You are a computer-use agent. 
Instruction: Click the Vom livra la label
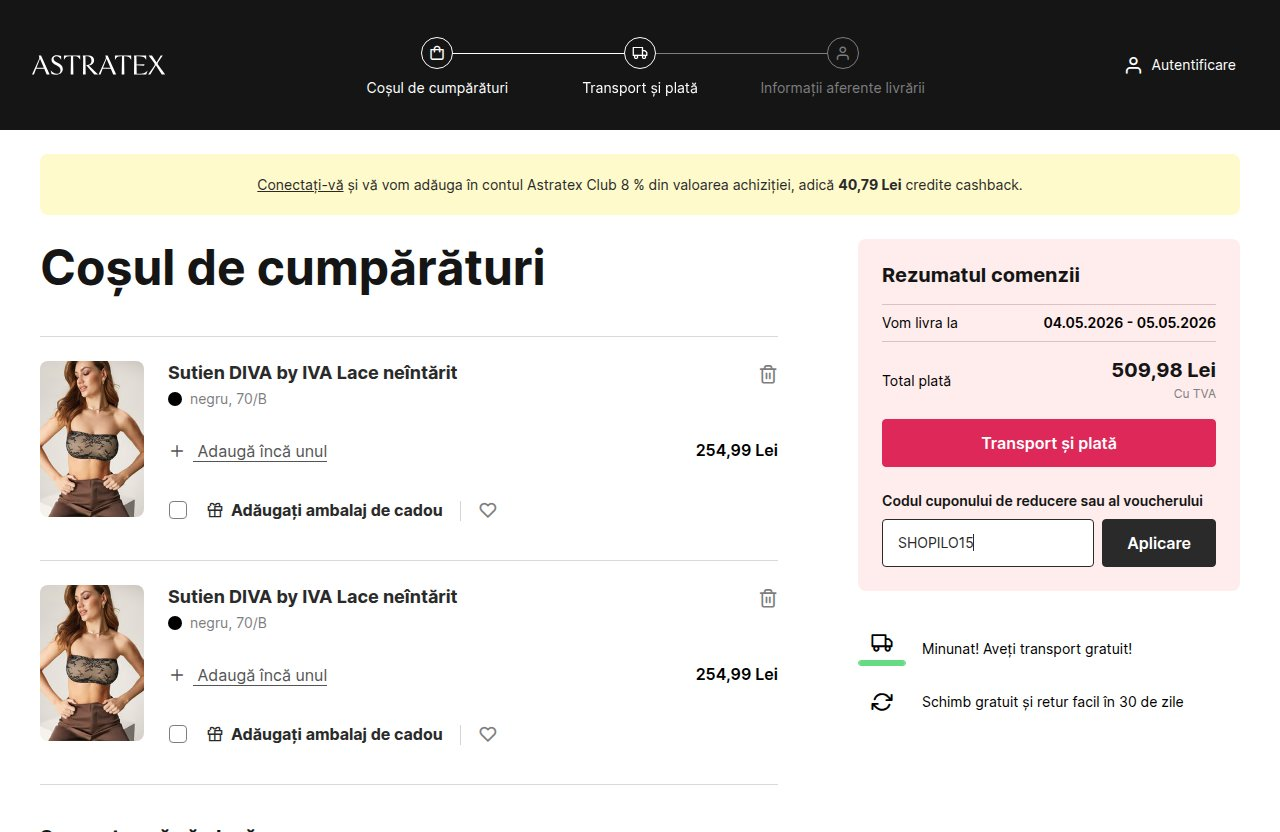(x=920, y=323)
